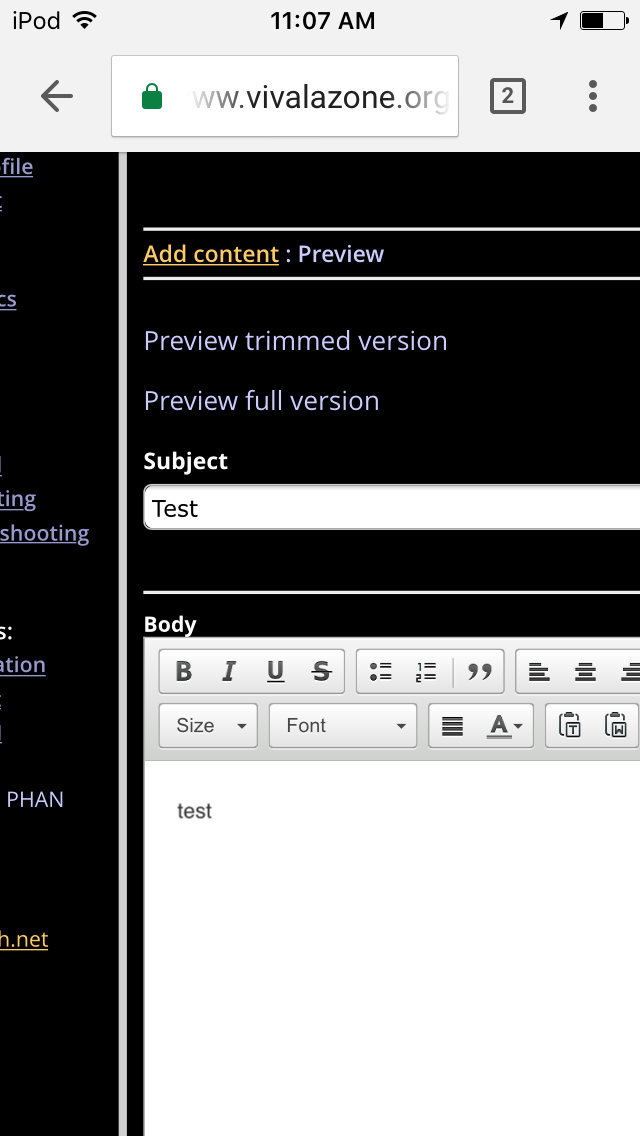Open the text color picker dropdown
The width and height of the screenshot is (640, 1136).
pos(505,726)
